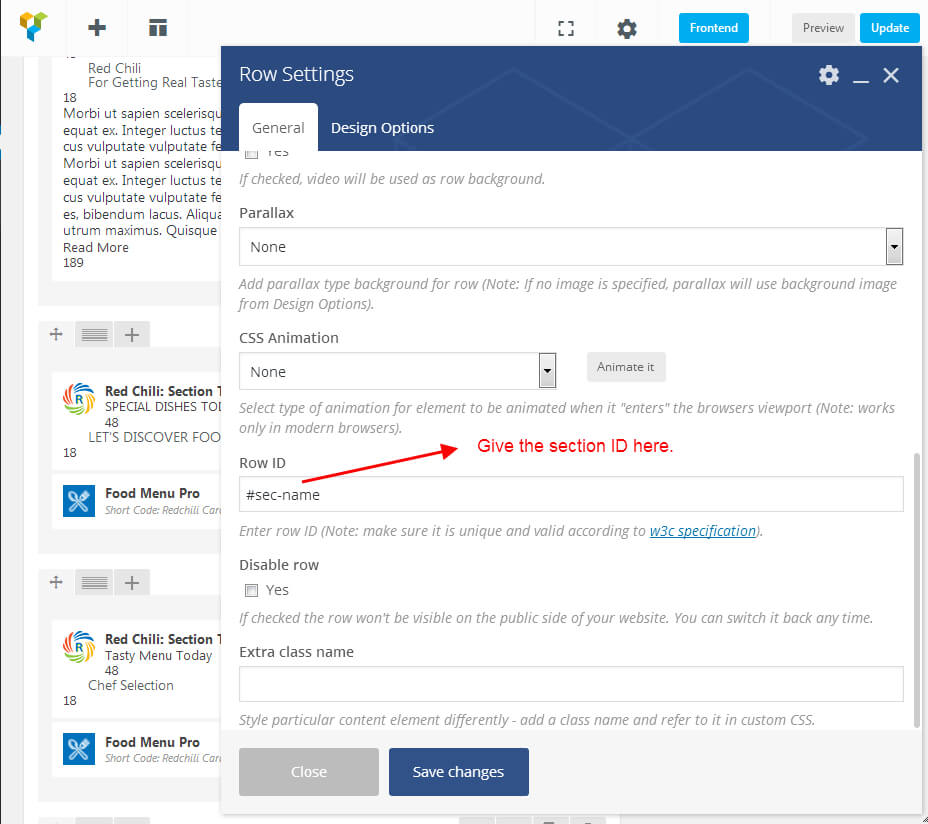The image size is (928, 824).
Task: Click the Animate it button
Action: tap(626, 367)
